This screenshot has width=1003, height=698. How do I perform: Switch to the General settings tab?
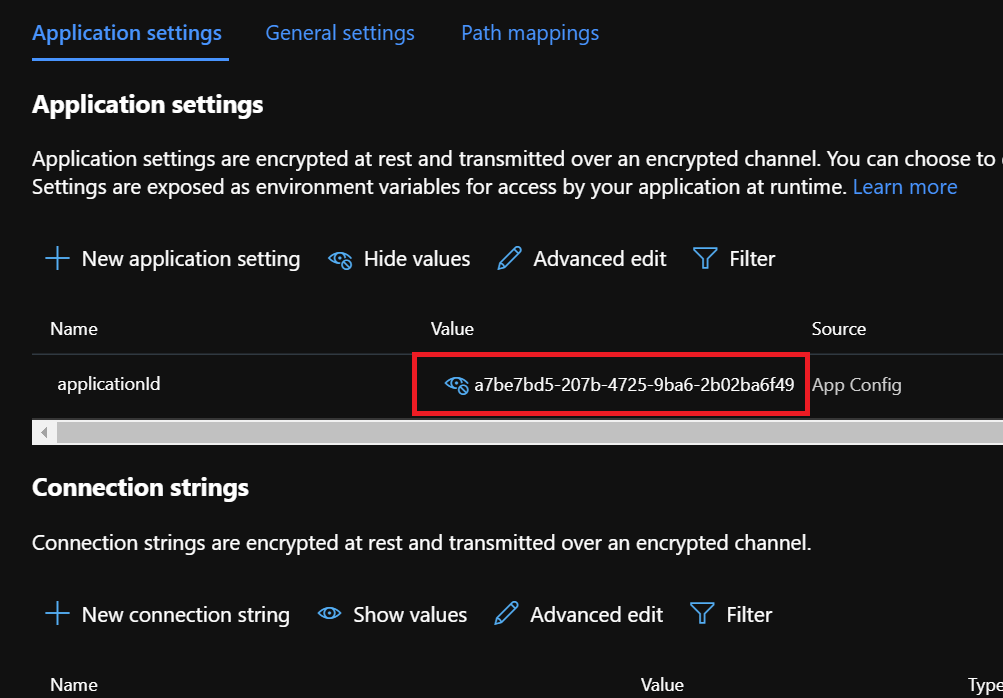(x=339, y=33)
